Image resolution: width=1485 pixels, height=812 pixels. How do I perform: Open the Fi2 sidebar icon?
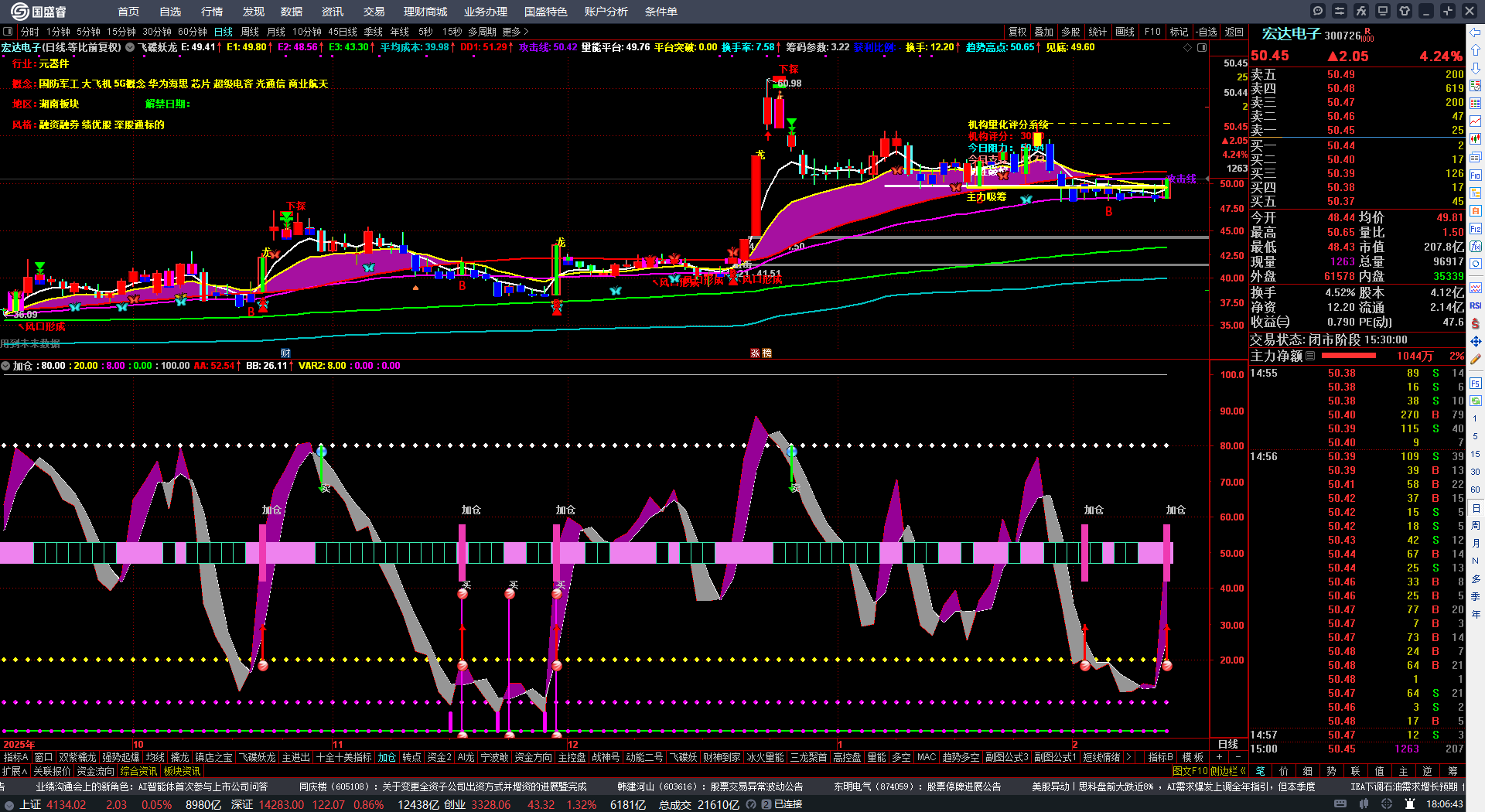click(x=1476, y=229)
